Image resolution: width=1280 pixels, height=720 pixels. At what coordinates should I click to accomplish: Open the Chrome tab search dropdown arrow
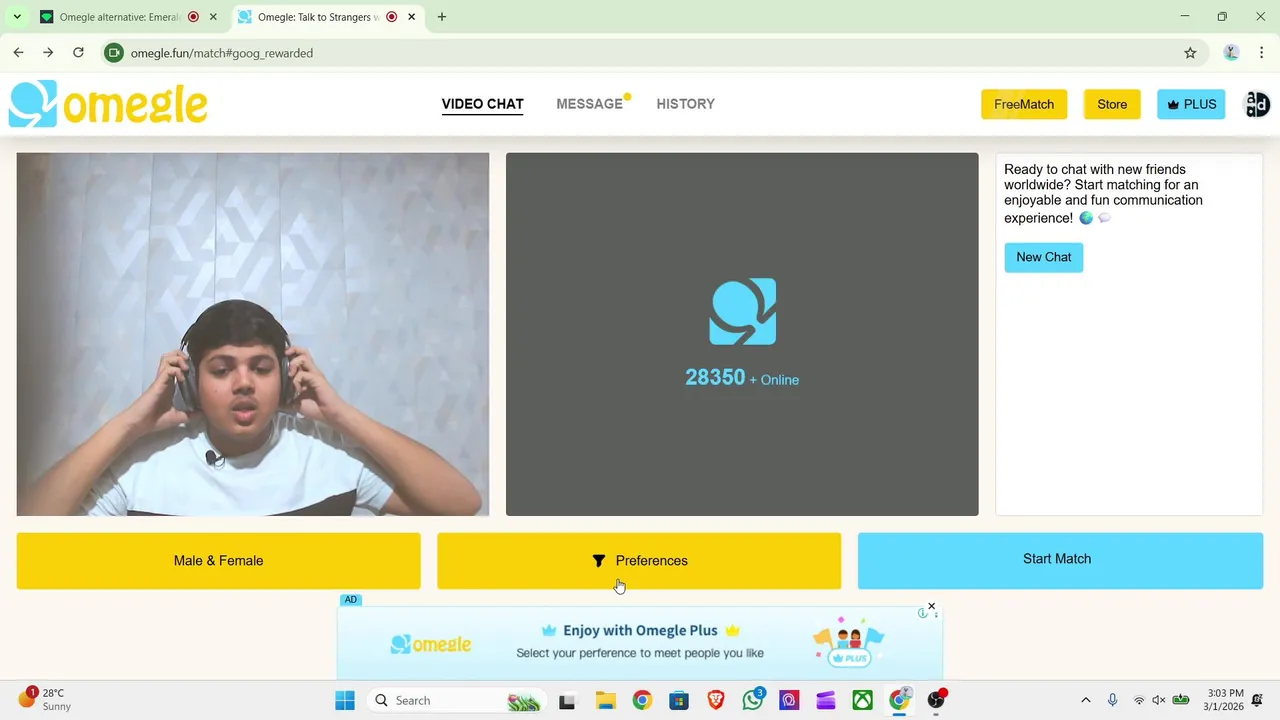(17, 17)
